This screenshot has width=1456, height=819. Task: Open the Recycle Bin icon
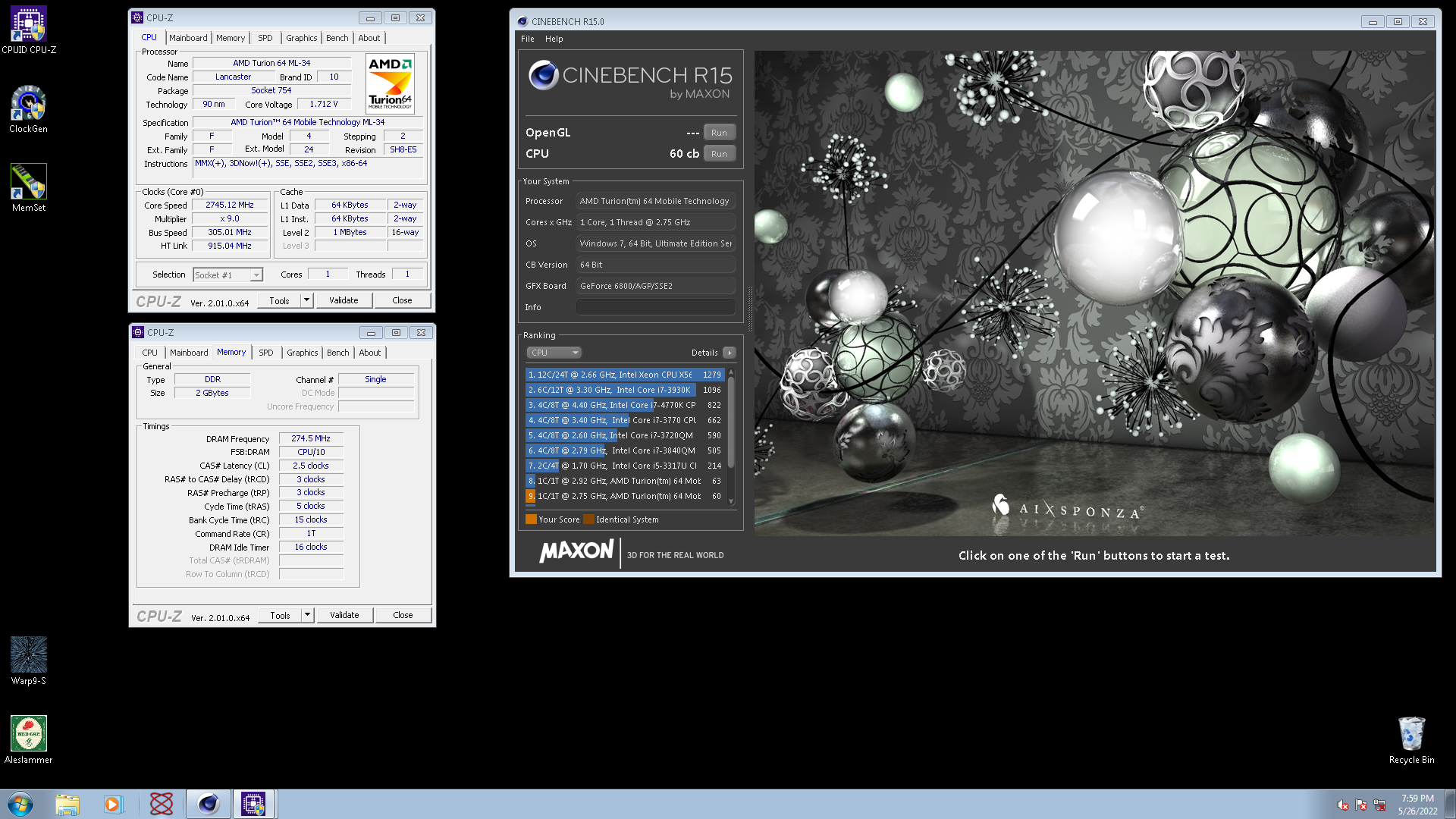(1411, 740)
